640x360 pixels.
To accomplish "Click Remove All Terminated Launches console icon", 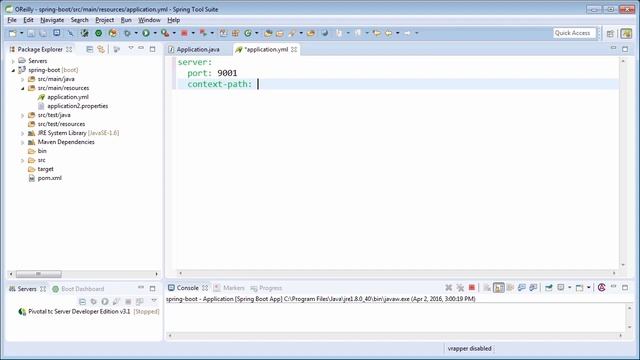I will click(x=460, y=288).
